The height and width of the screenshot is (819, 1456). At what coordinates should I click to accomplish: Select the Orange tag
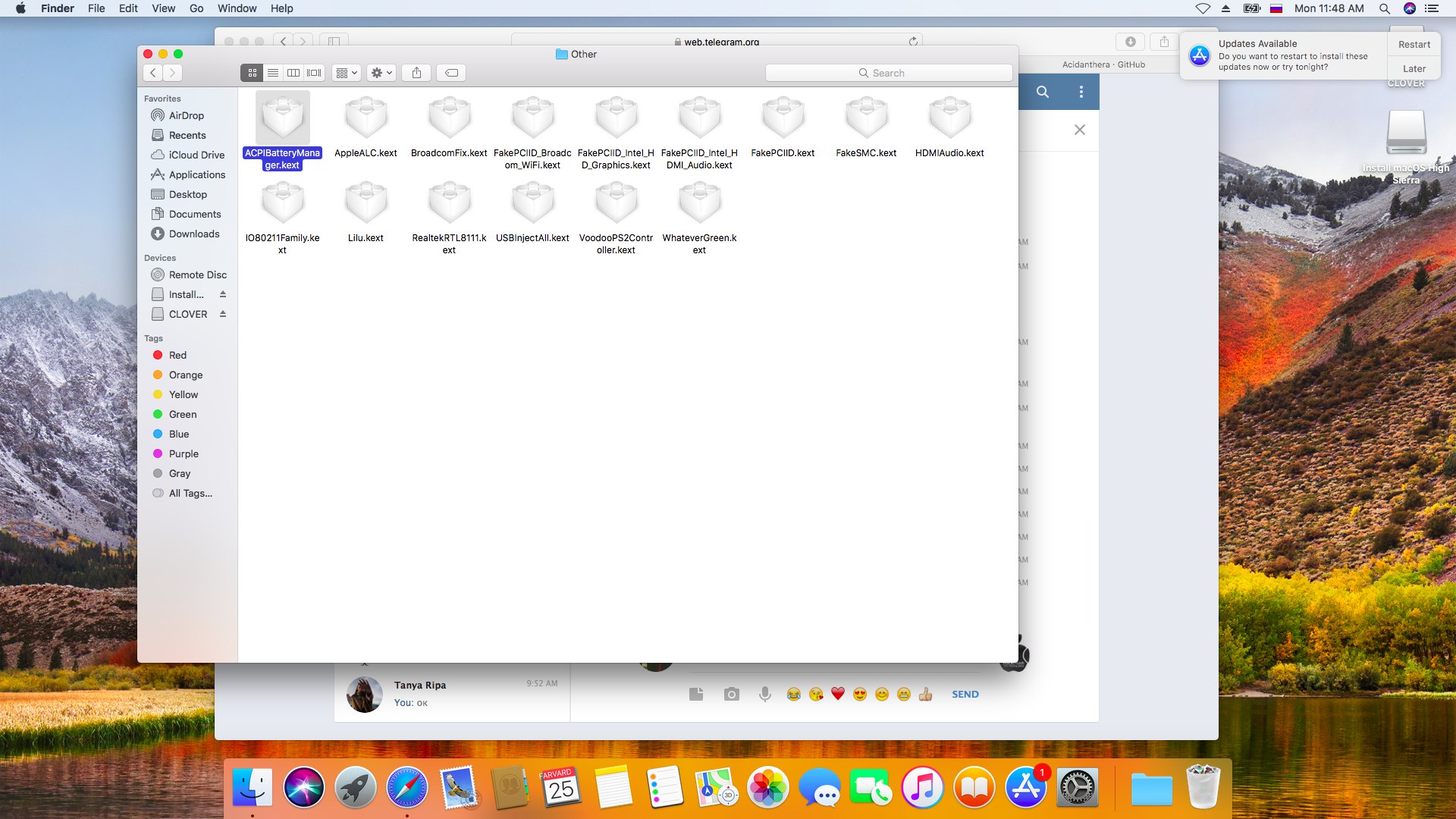coord(186,375)
